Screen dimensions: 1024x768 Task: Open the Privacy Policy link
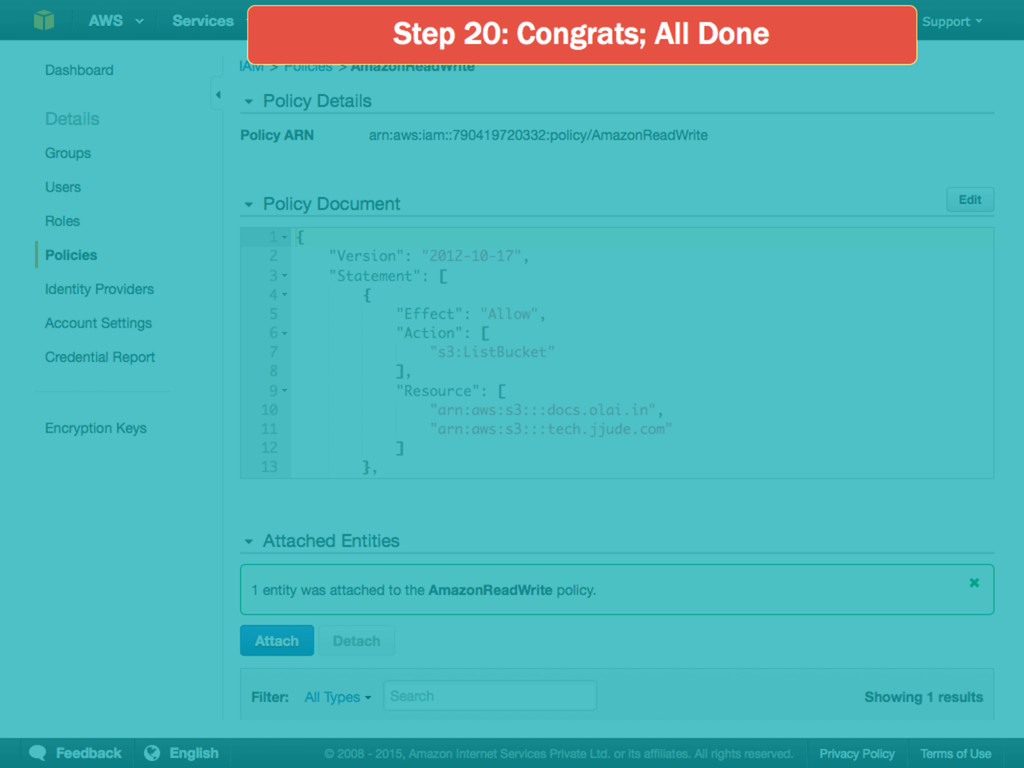pos(857,754)
